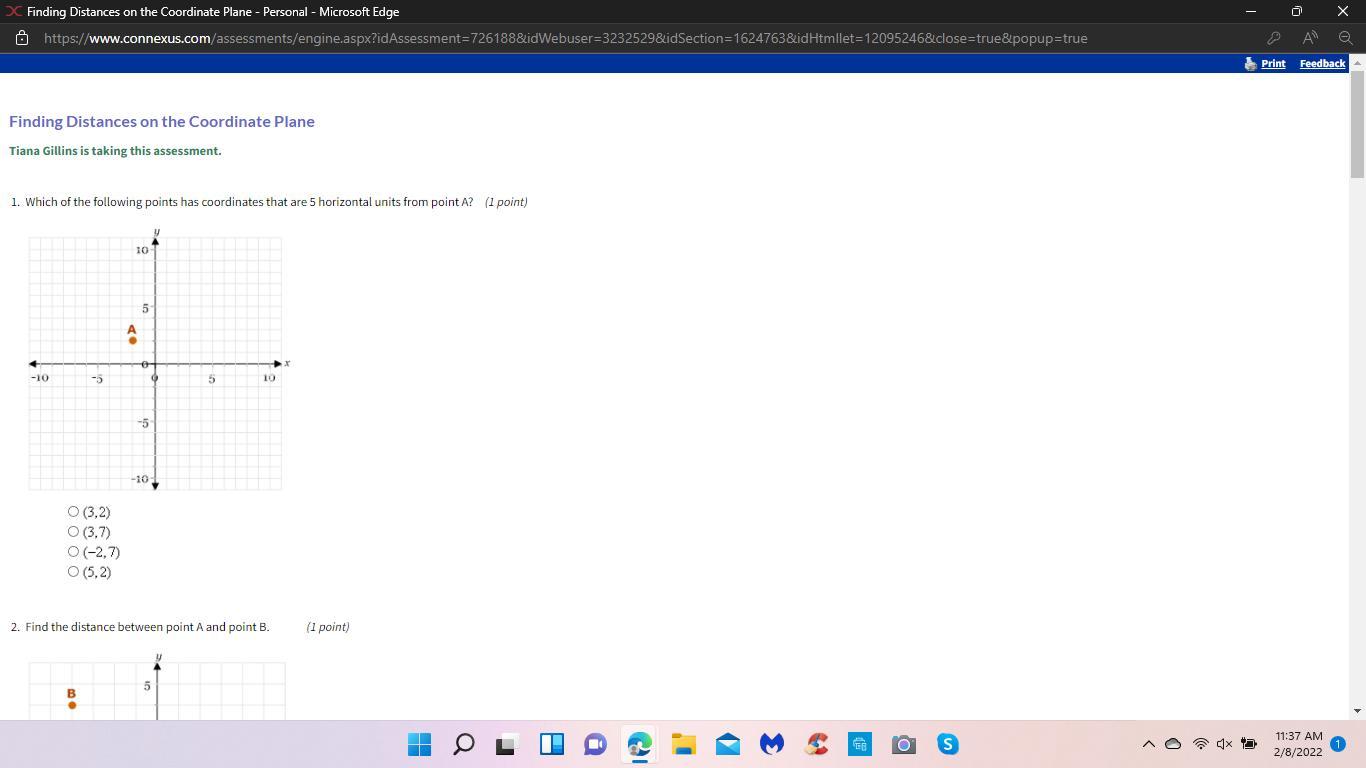Screen dimensions: 1366x768
Task: Click the password key icon in address bar
Action: point(1274,38)
